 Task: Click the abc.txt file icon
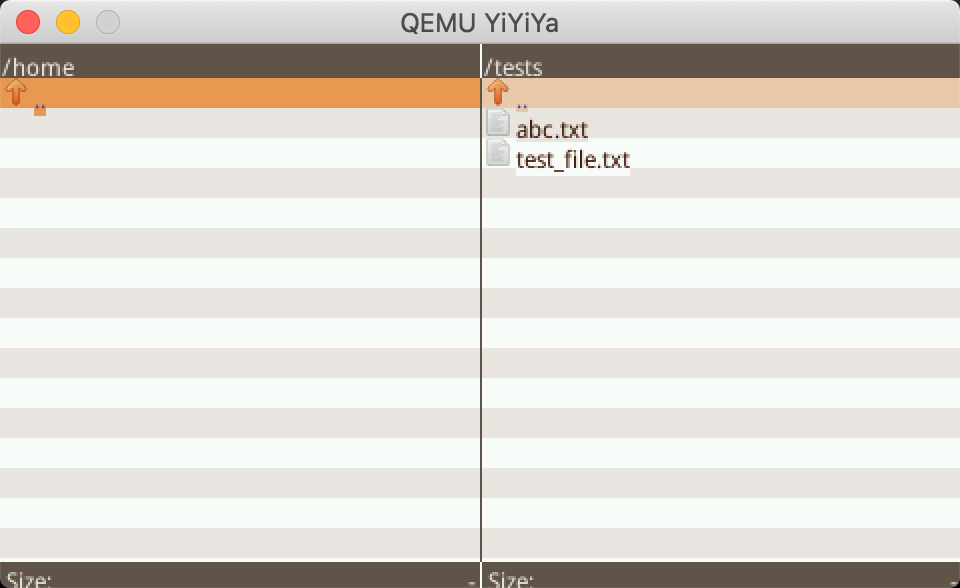pos(498,123)
